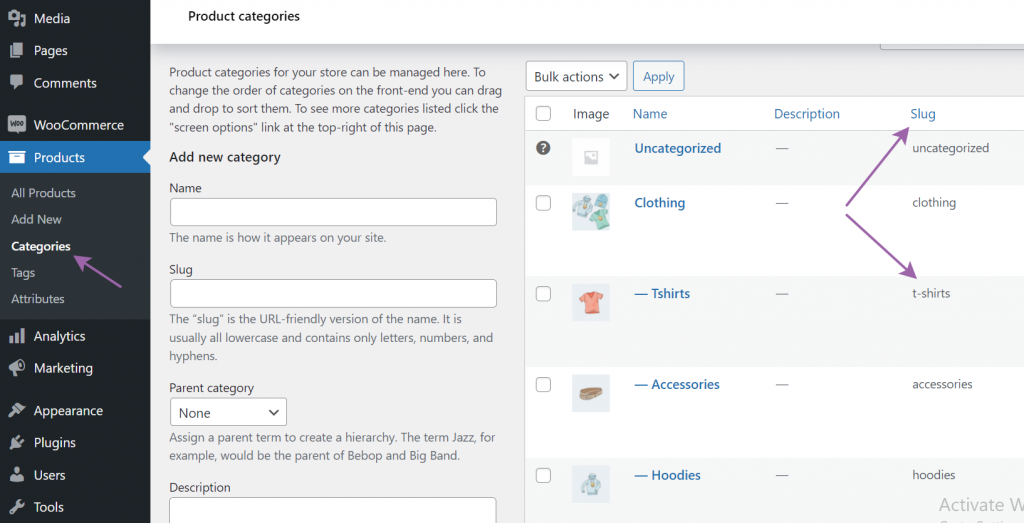Image resolution: width=1024 pixels, height=523 pixels.
Task: Click the Appearance paintbrush icon
Action: (x=17, y=410)
